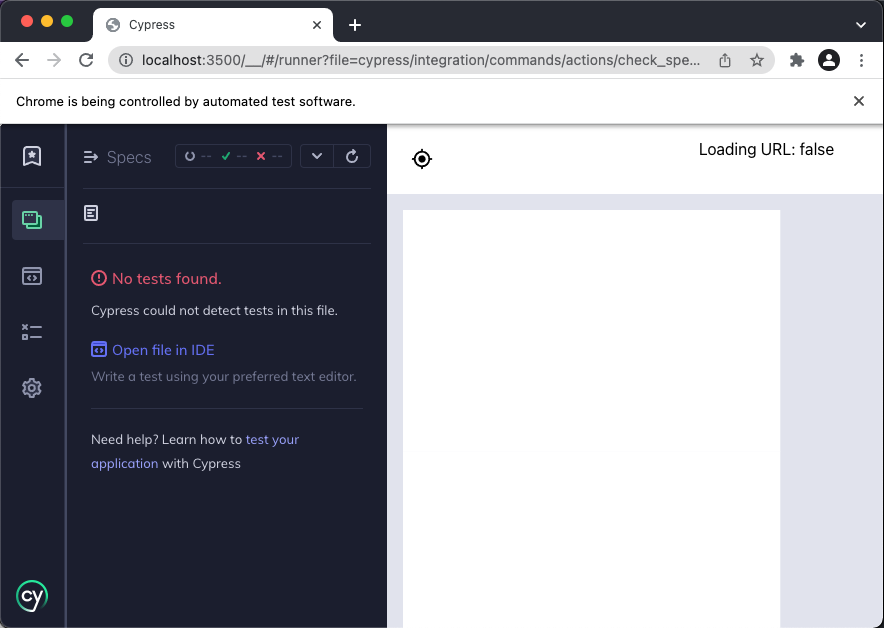
Task: Open the reporter options chevron dropdown
Action: 317,156
